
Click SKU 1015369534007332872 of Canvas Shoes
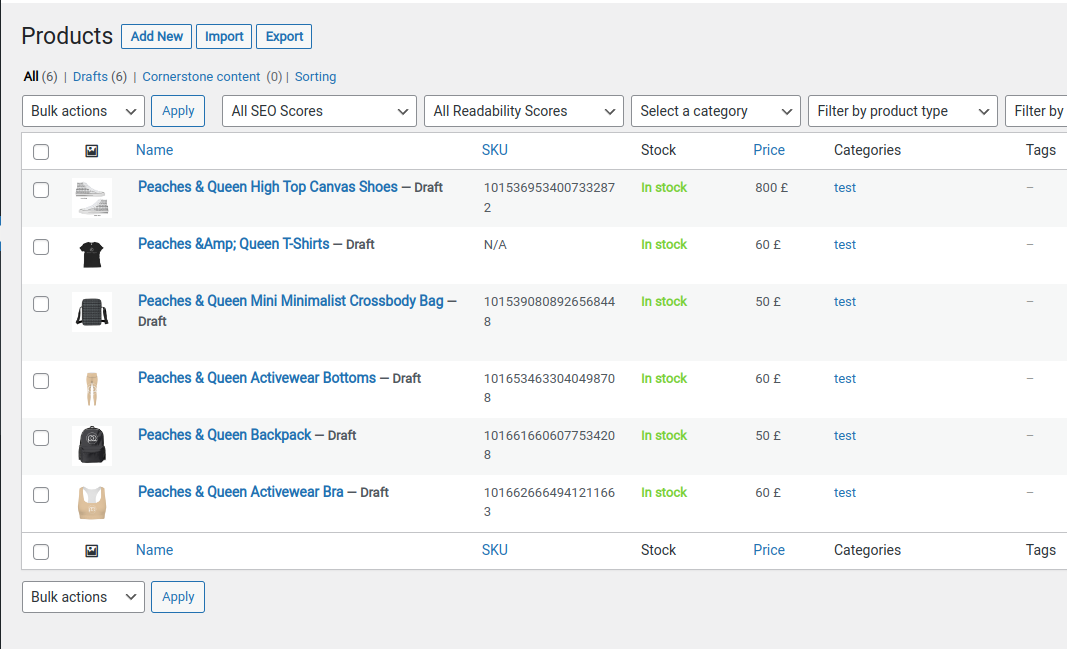pos(549,197)
